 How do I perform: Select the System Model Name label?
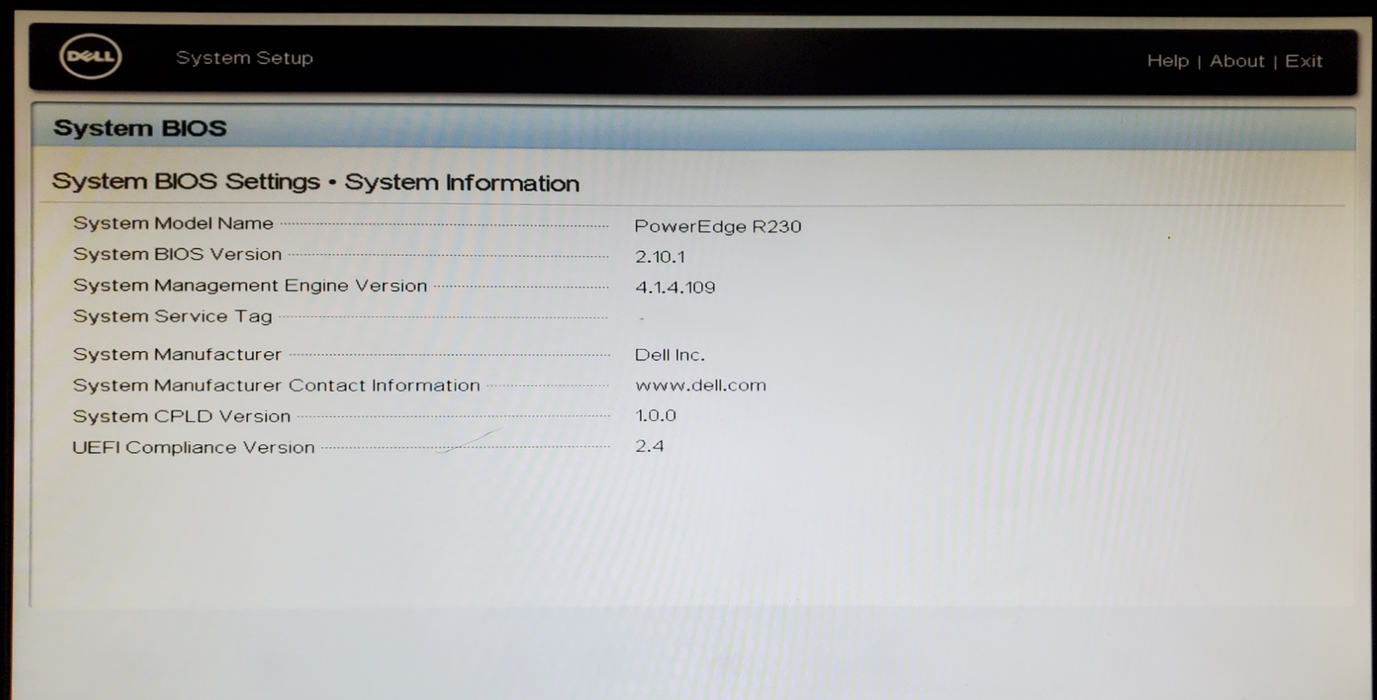173,224
